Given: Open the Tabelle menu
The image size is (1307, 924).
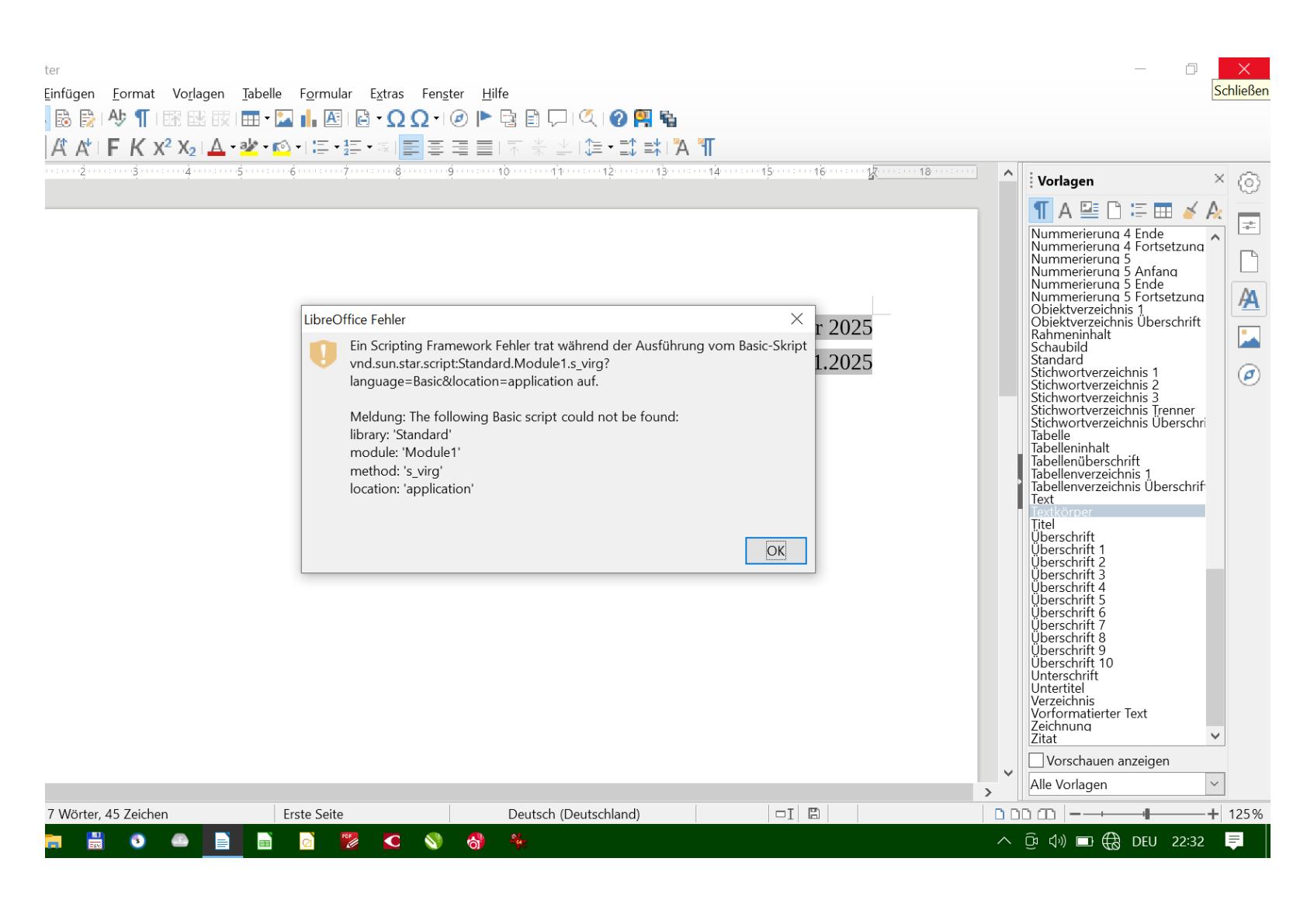Looking at the screenshot, I should point(262,94).
